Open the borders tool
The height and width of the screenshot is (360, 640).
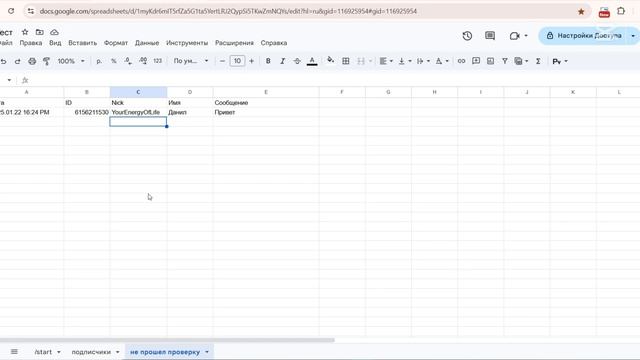click(x=346, y=61)
